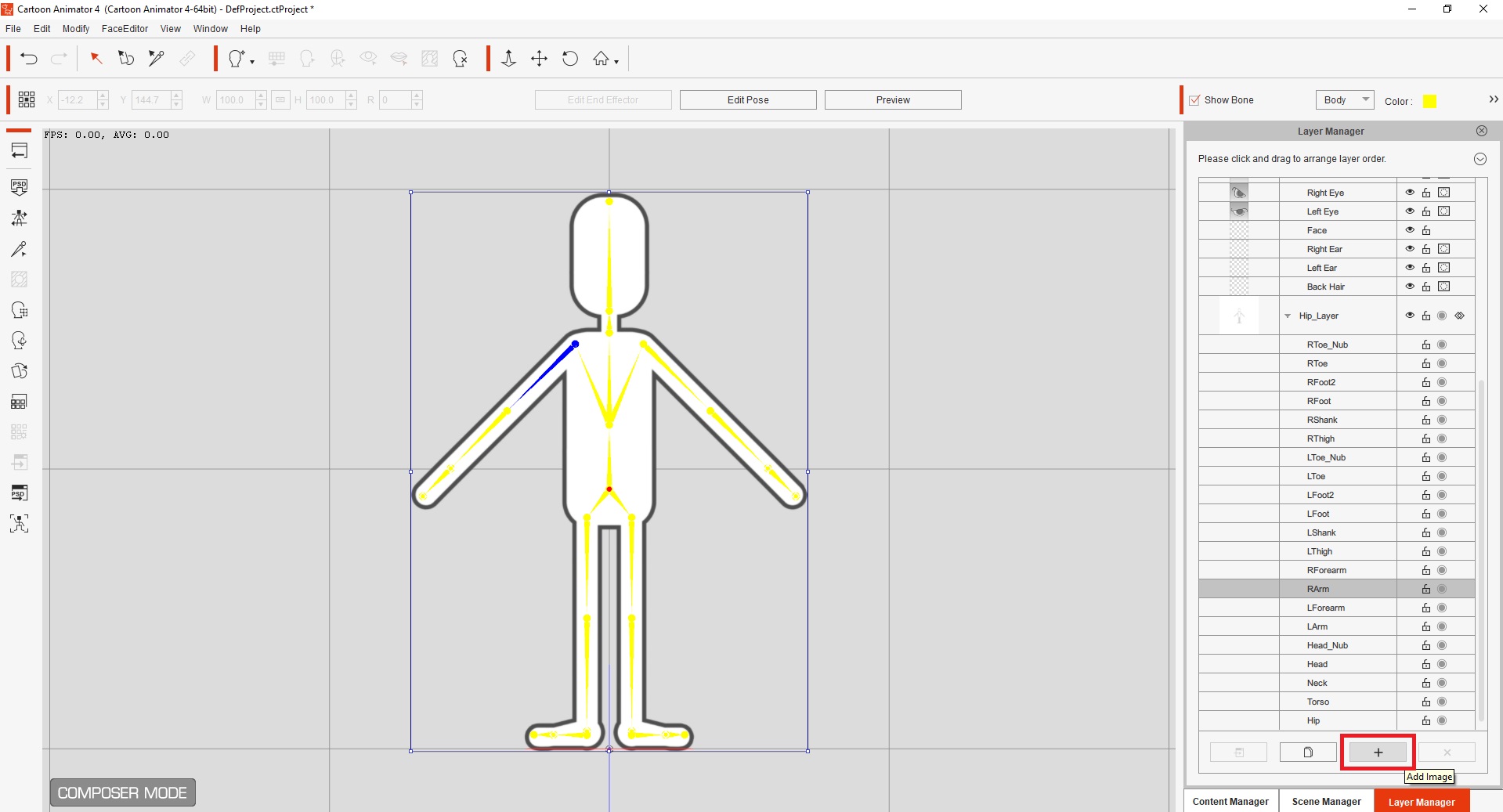
Task: Select the Neck layer row
Action: tap(1336, 683)
